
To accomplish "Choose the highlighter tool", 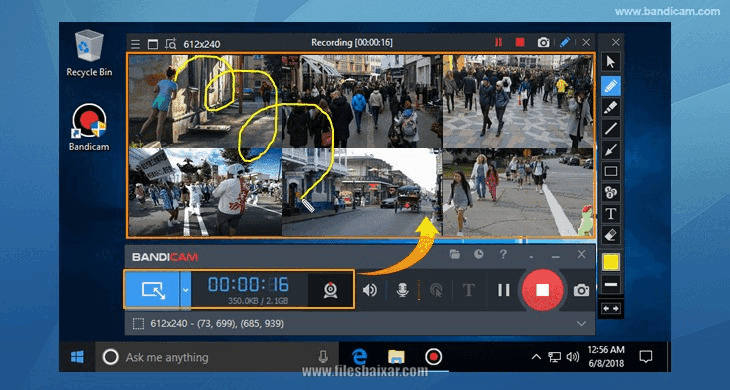I will pos(610,108).
